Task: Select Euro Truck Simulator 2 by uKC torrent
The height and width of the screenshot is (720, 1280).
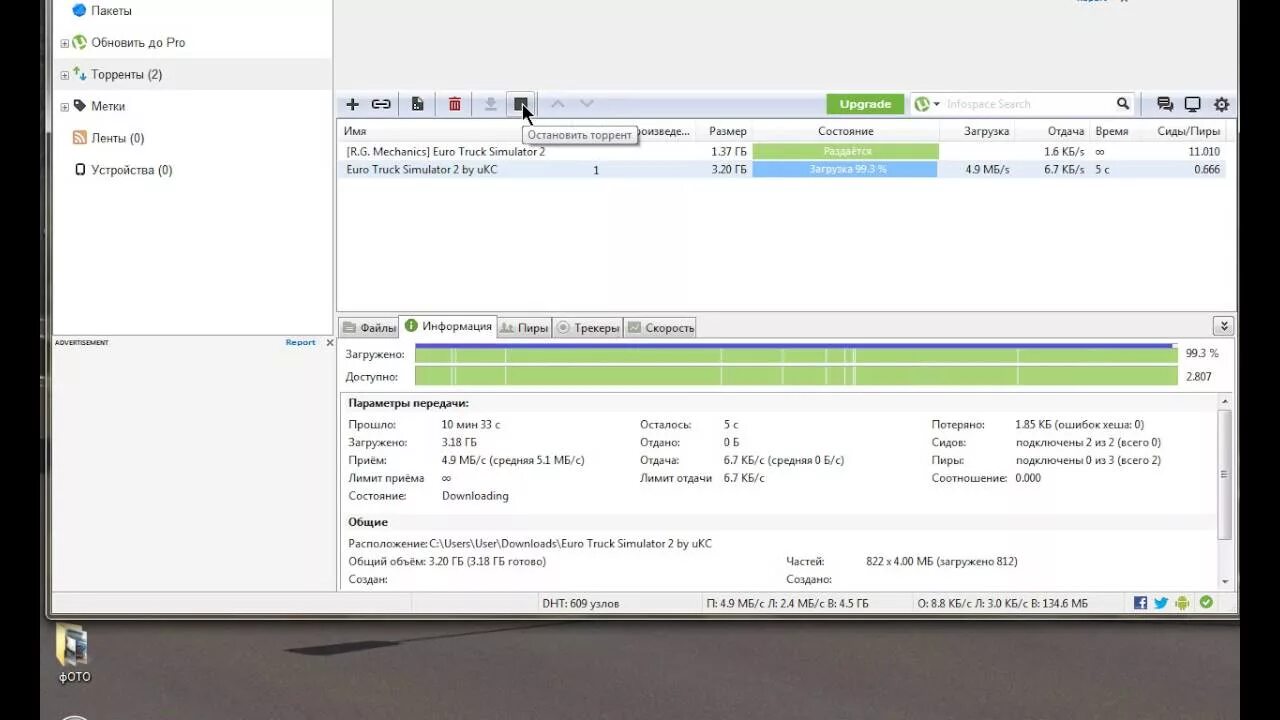Action: [x=421, y=170]
